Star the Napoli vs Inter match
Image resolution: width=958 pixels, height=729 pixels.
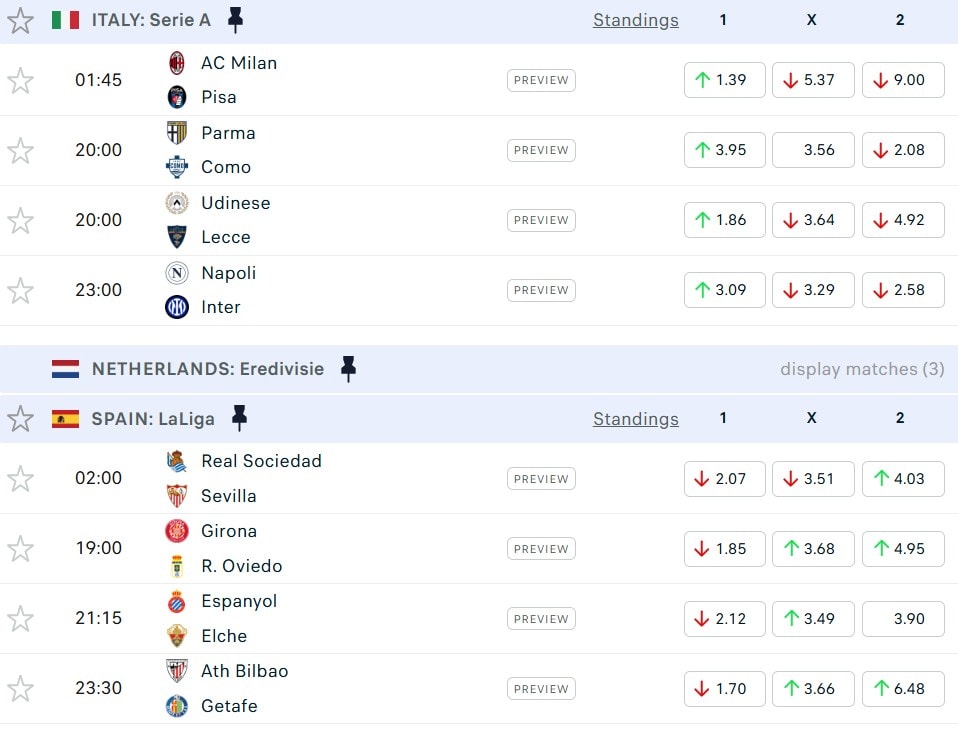click(21, 290)
